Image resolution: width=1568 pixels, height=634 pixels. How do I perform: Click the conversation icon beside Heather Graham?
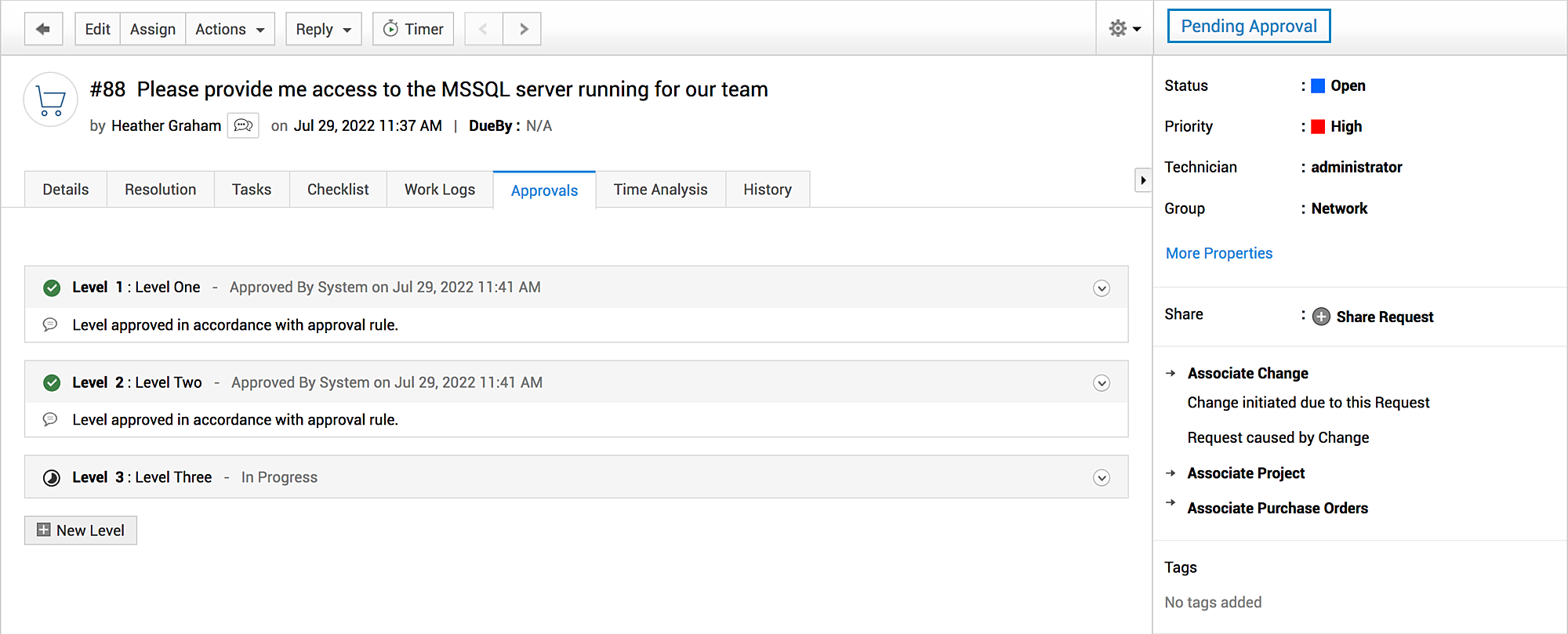(x=243, y=125)
